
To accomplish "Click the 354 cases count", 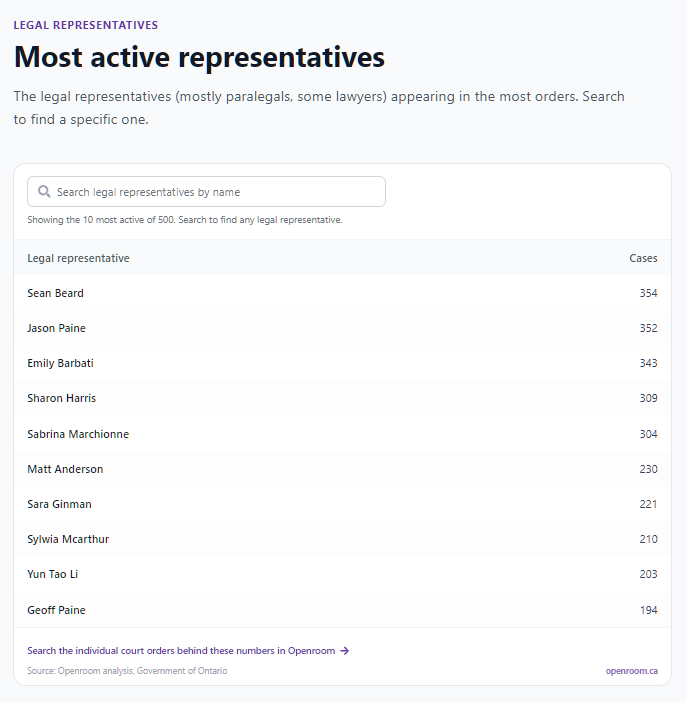I will click(648, 293).
